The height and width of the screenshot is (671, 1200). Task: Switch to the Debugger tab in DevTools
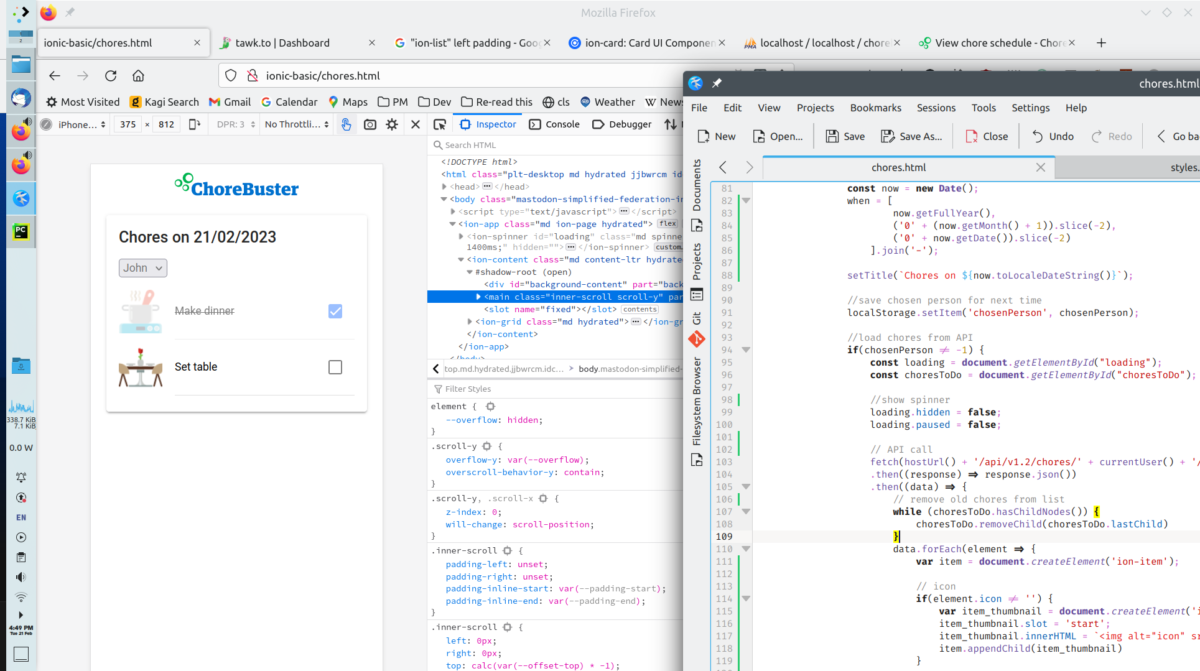point(622,124)
